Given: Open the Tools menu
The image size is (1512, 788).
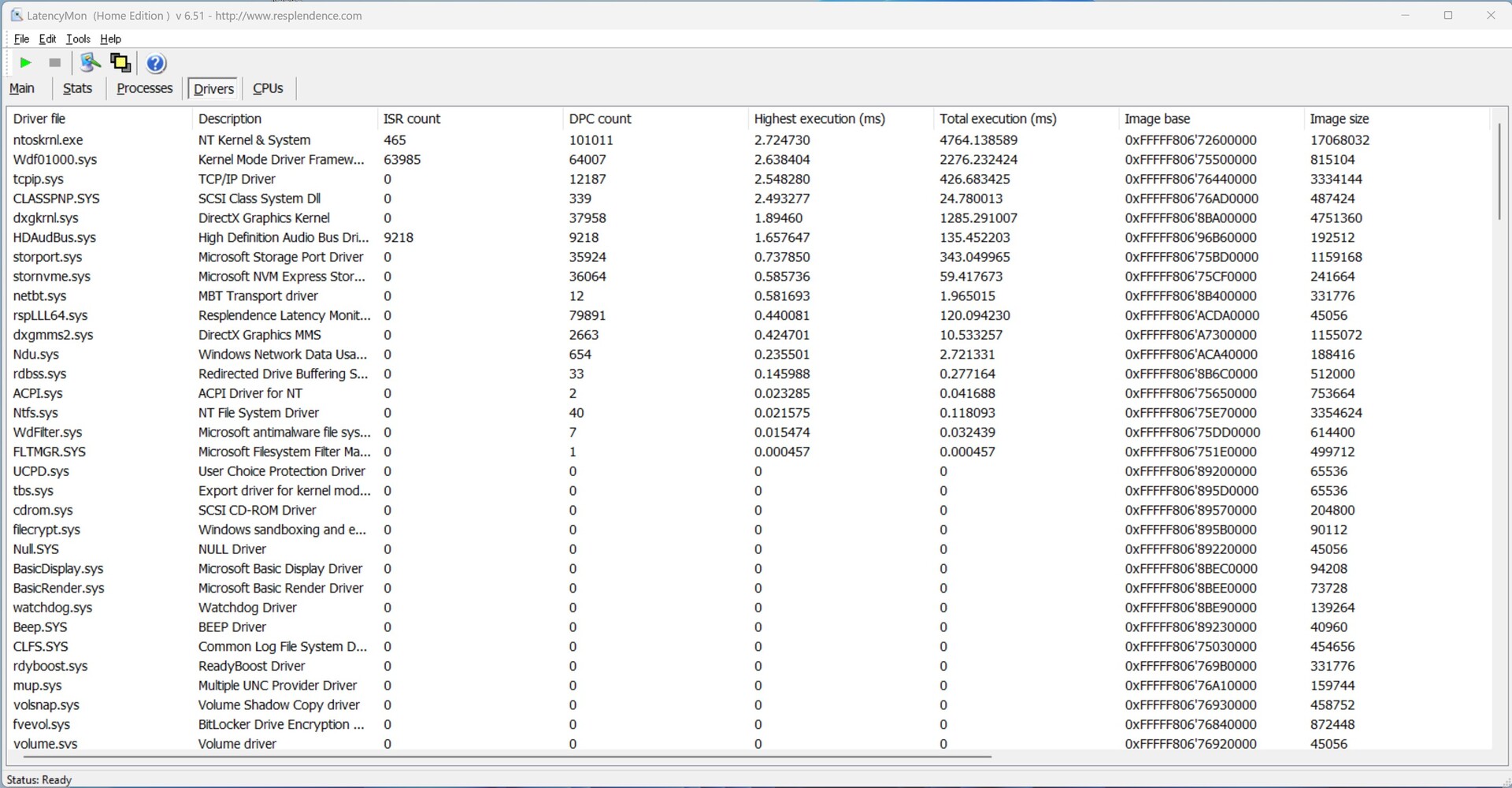Looking at the screenshot, I should point(78,39).
